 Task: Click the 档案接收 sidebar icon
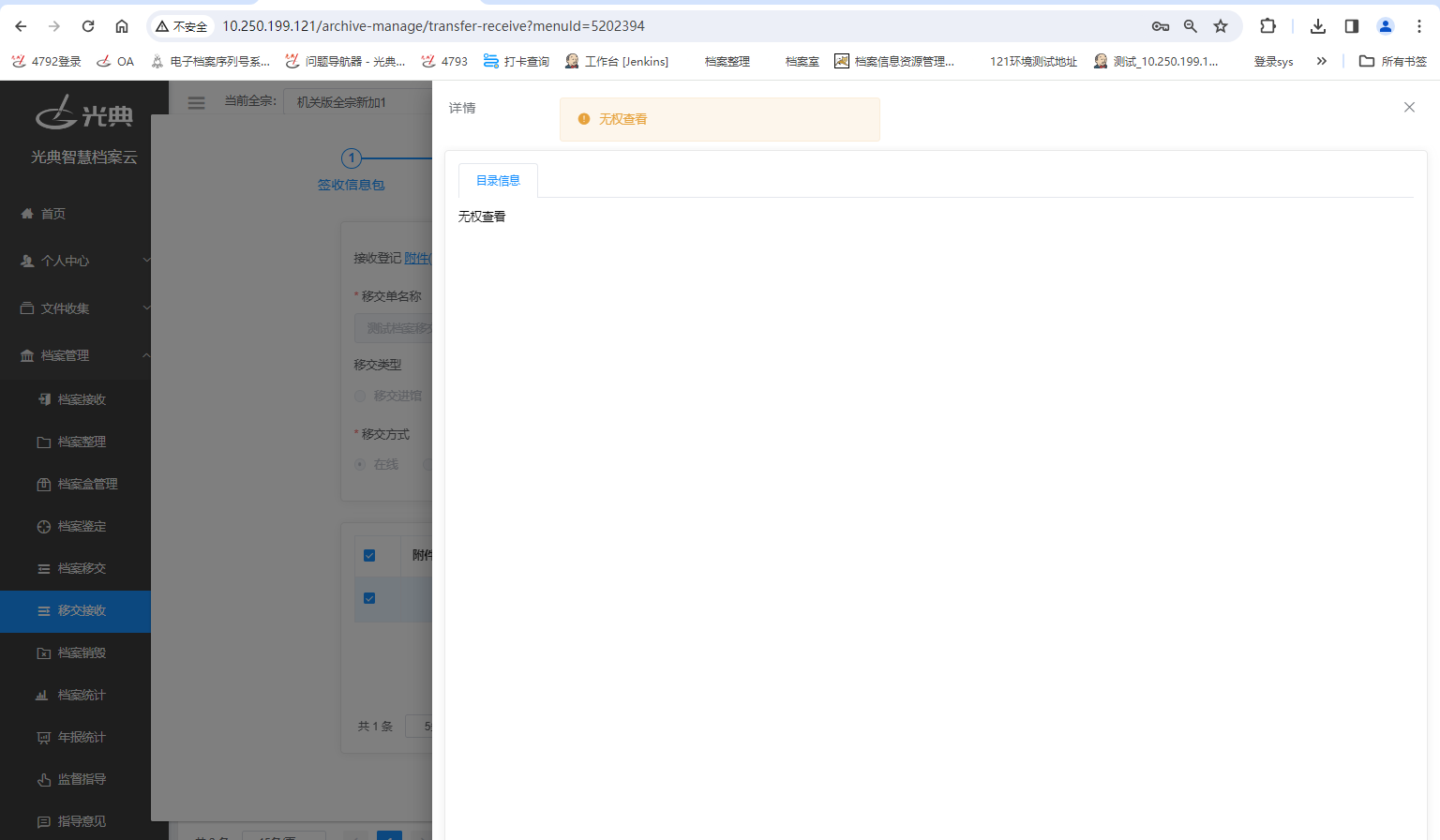click(44, 399)
